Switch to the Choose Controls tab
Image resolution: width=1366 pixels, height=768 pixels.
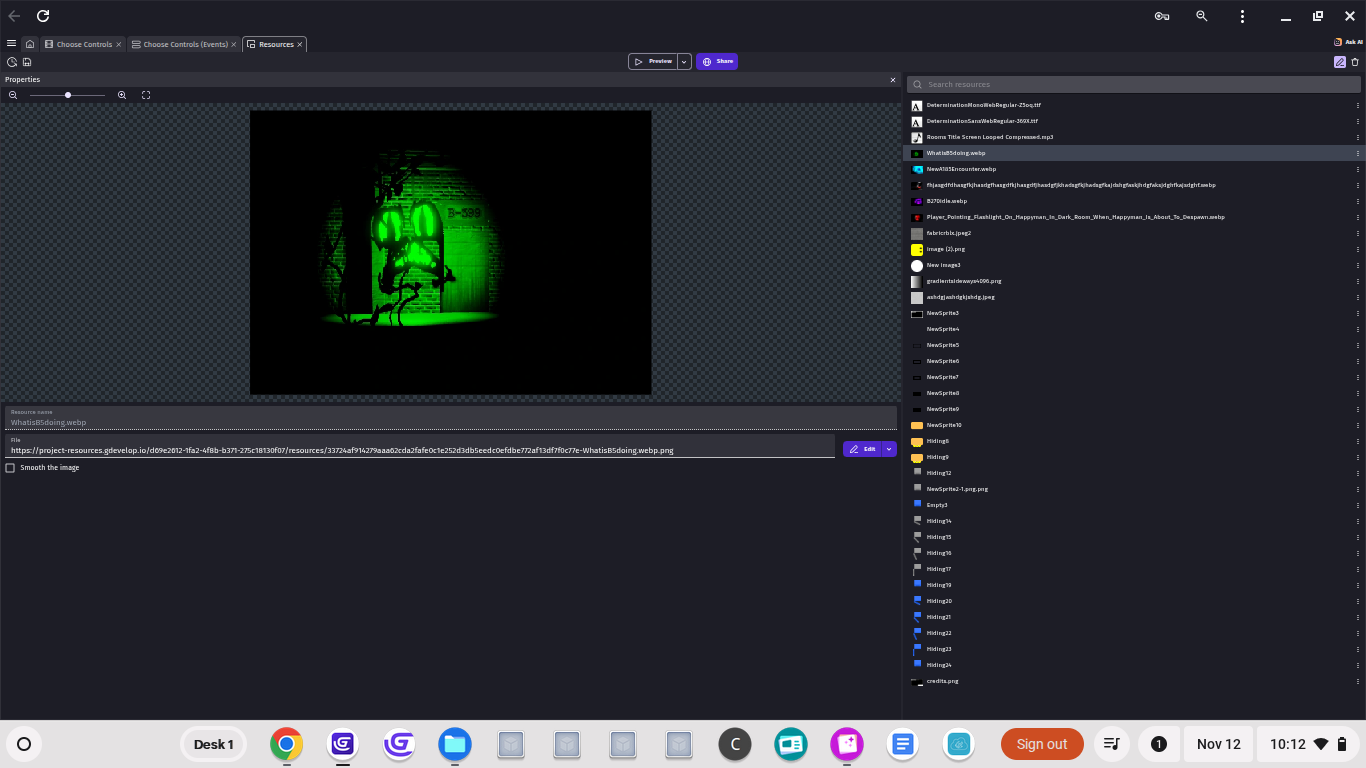coord(84,44)
